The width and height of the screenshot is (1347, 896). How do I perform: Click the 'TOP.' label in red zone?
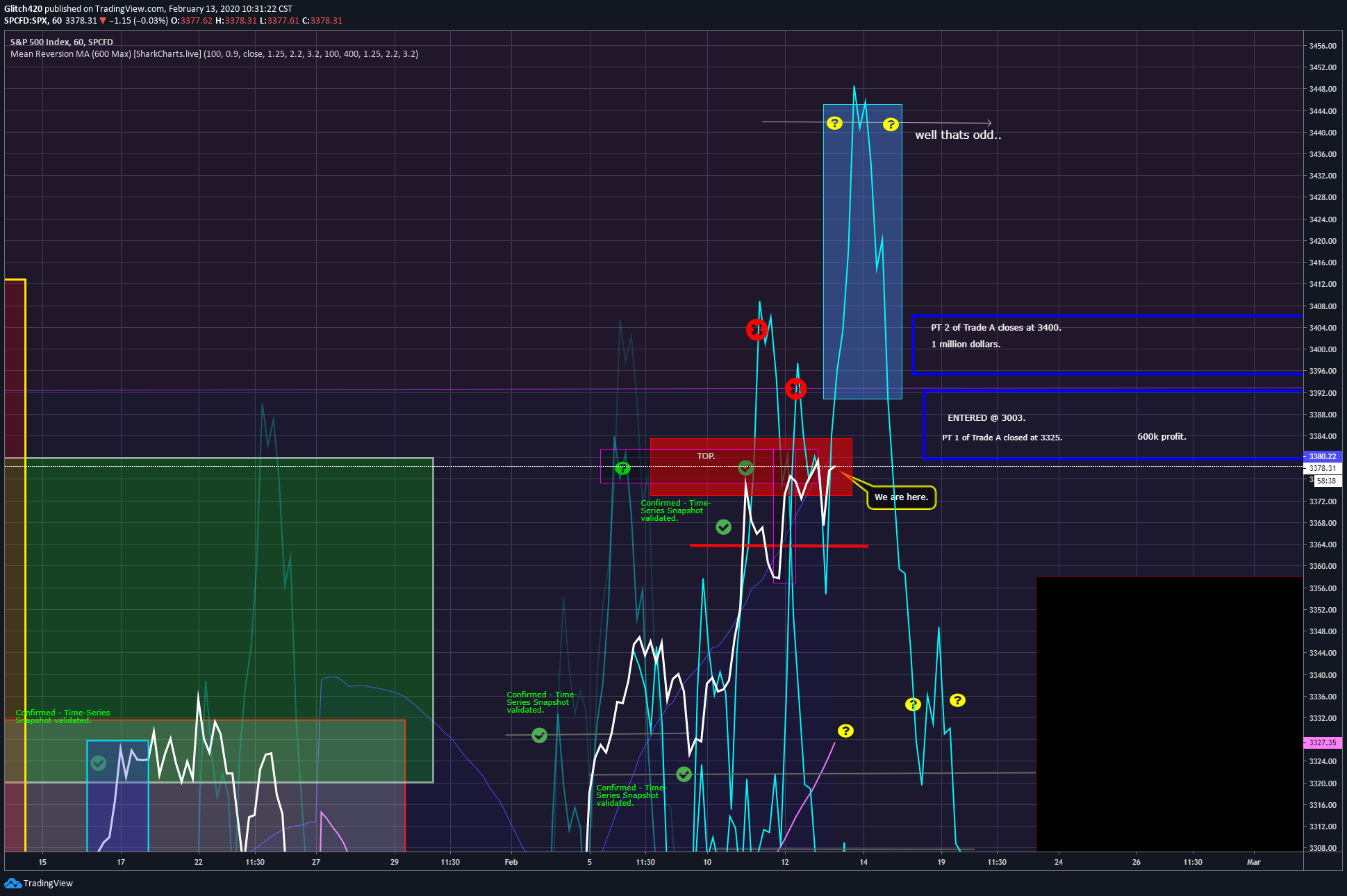tap(706, 456)
